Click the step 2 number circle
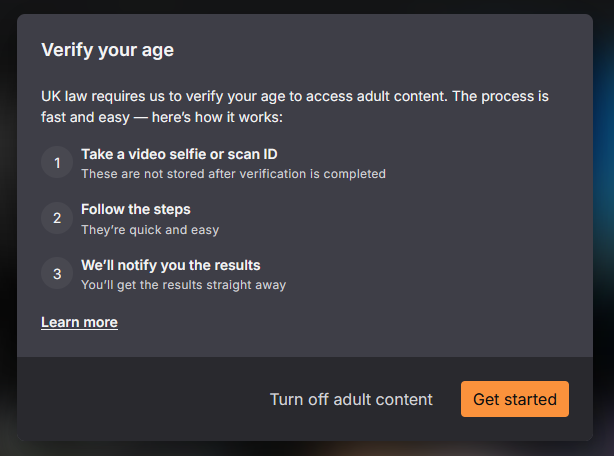The image size is (614, 456). coord(57,218)
